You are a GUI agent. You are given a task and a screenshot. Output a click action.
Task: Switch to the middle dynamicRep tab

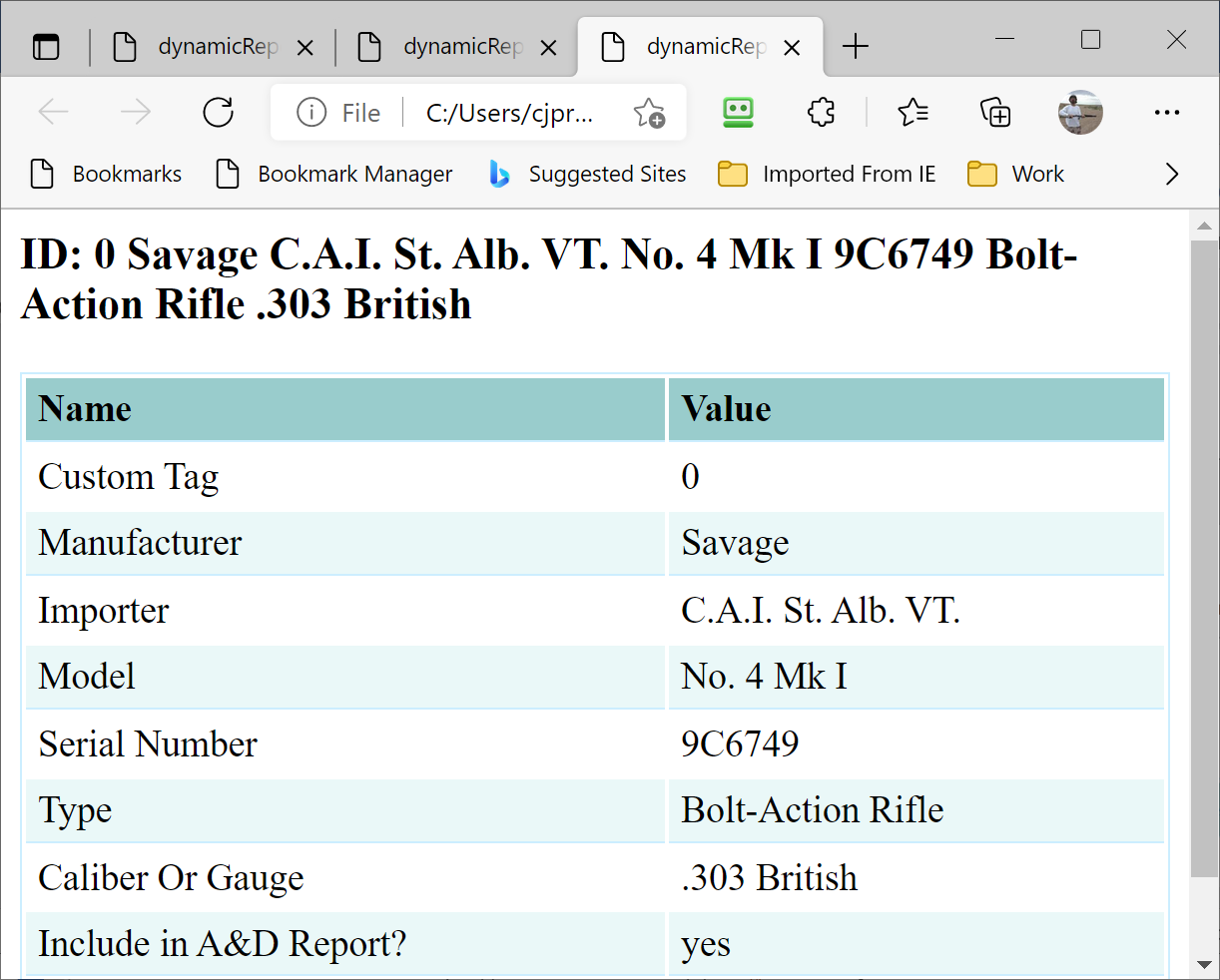coord(455,46)
